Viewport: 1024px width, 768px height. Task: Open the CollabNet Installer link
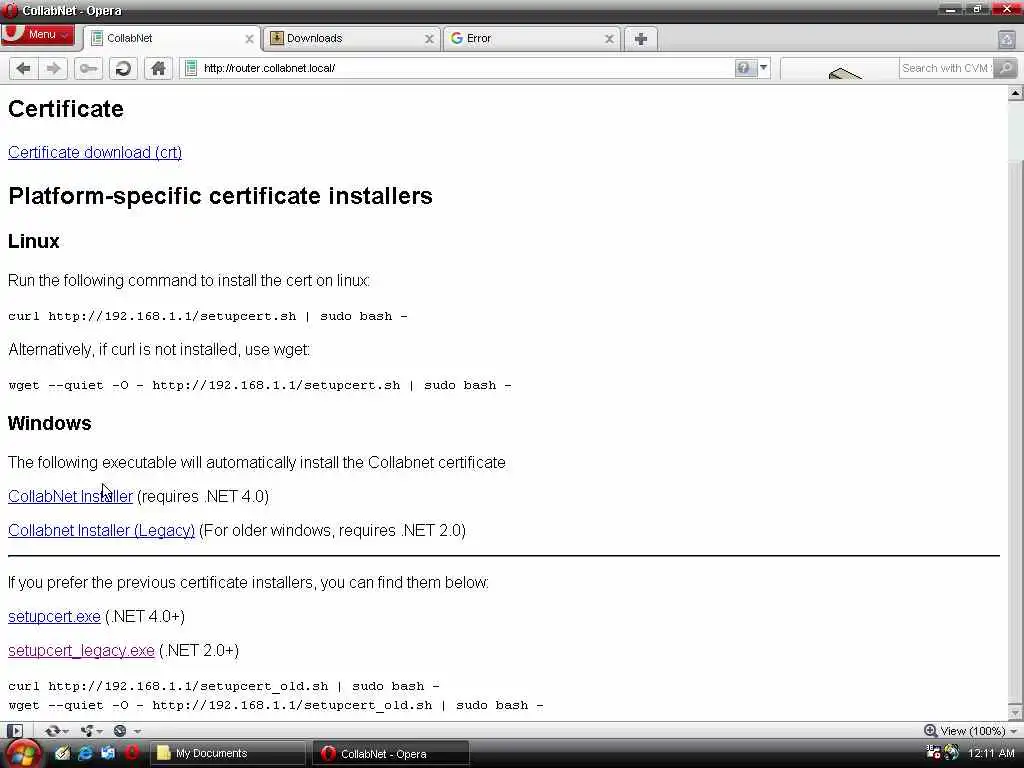(70, 496)
